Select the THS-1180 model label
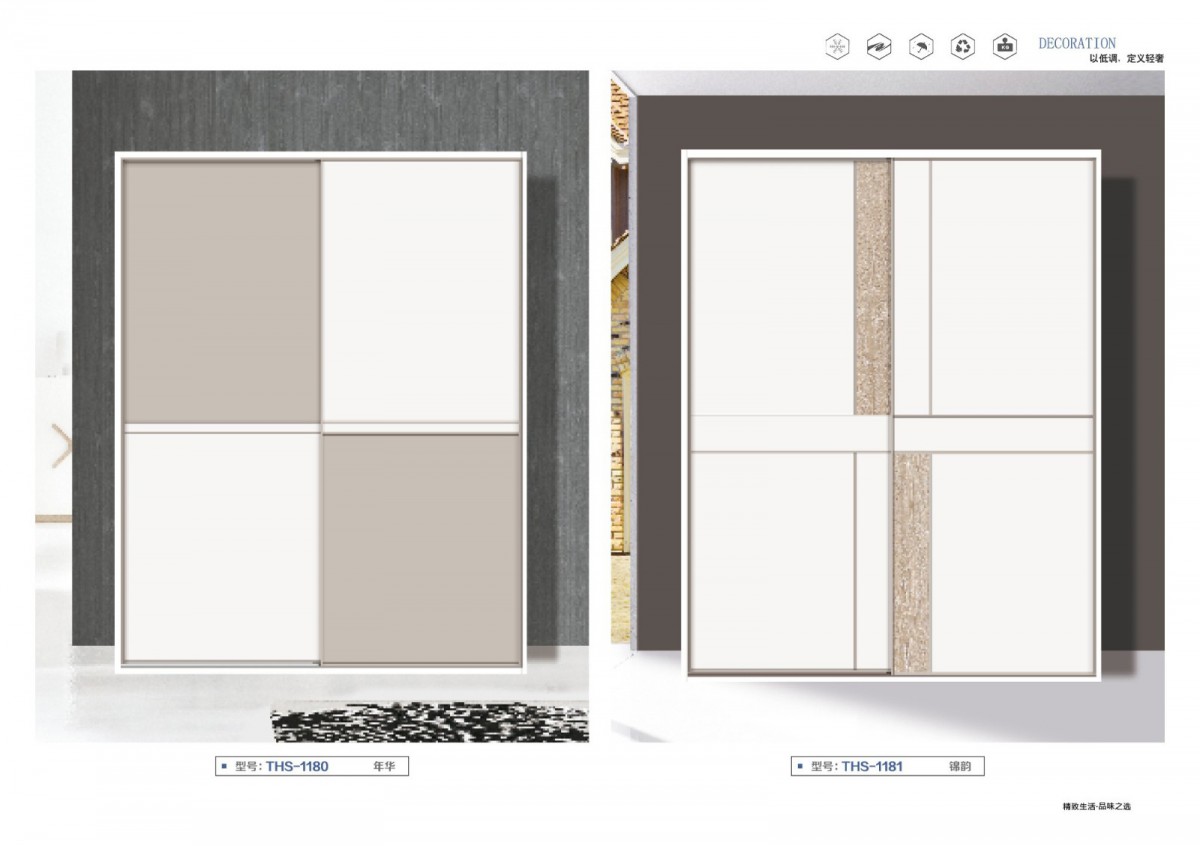This screenshot has height=846, width=1200. (297, 767)
